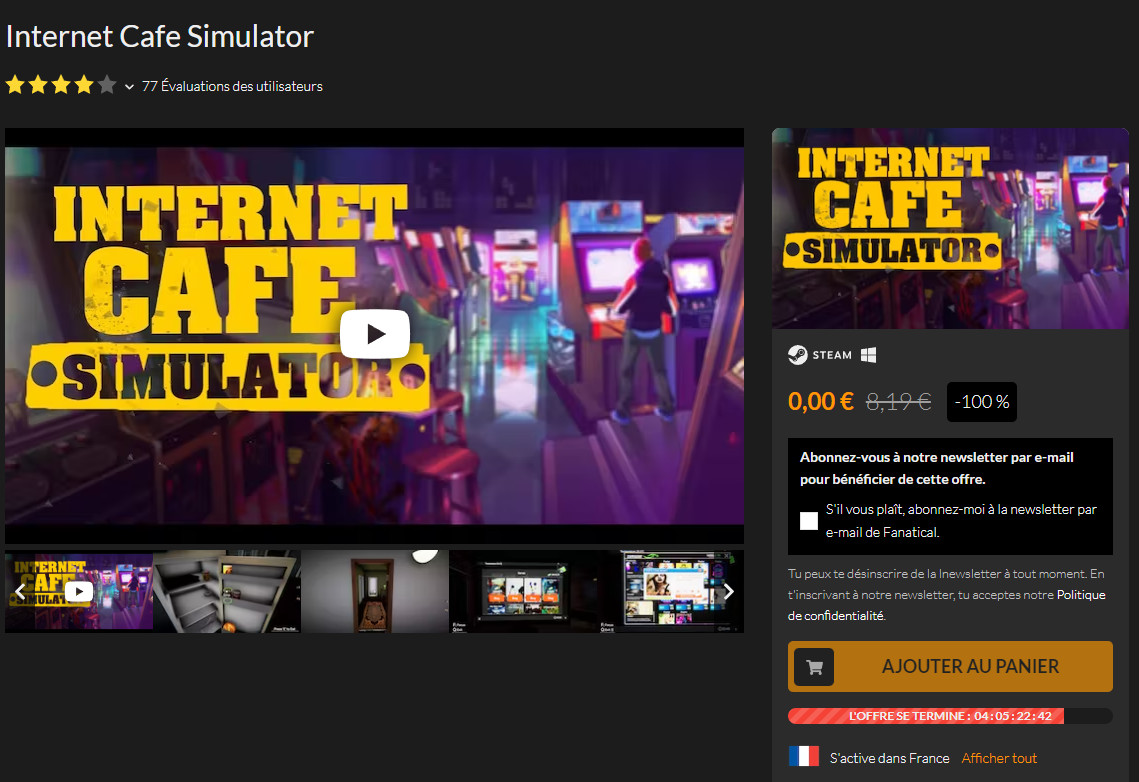Select the empty shelves screenshot thumbnail
The height and width of the screenshot is (782, 1139).
coord(227,591)
